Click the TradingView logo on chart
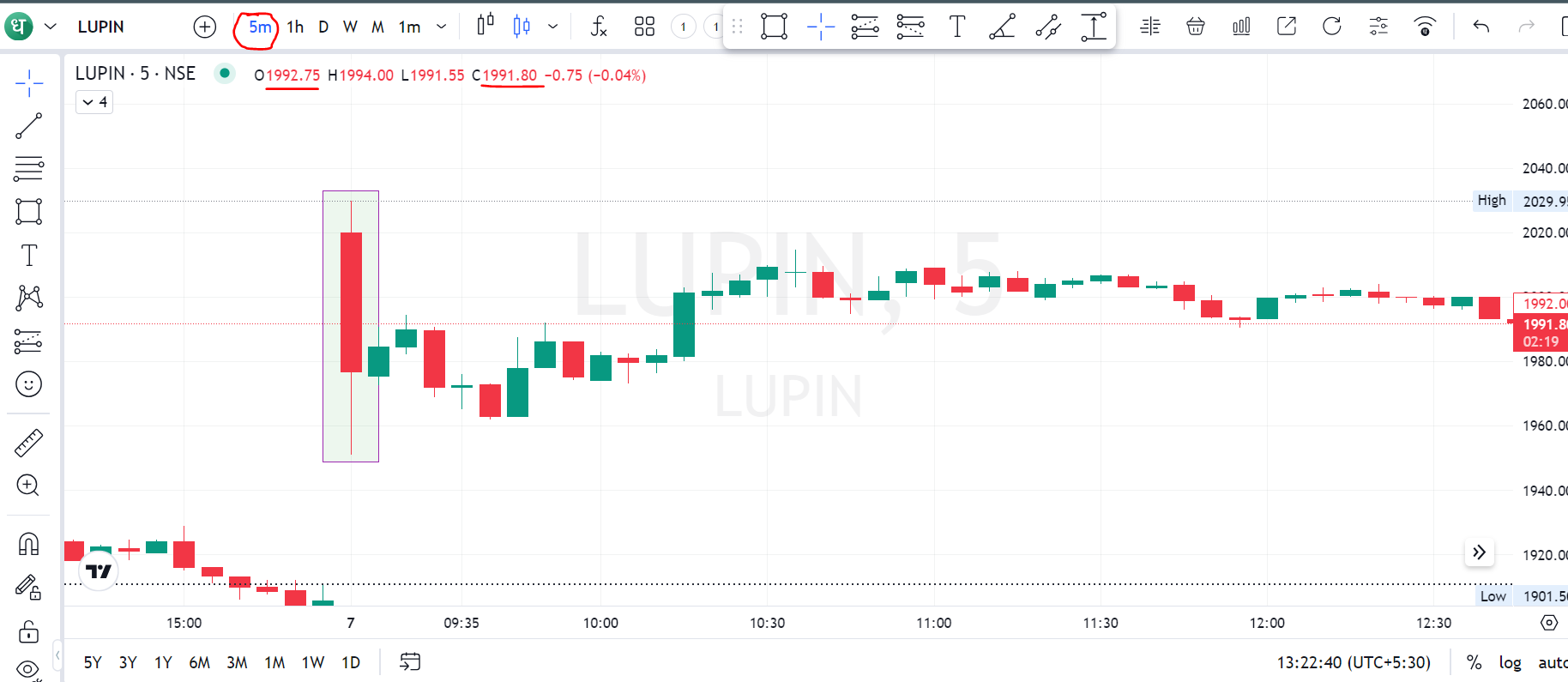The width and height of the screenshot is (1568, 682). (x=99, y=571)
